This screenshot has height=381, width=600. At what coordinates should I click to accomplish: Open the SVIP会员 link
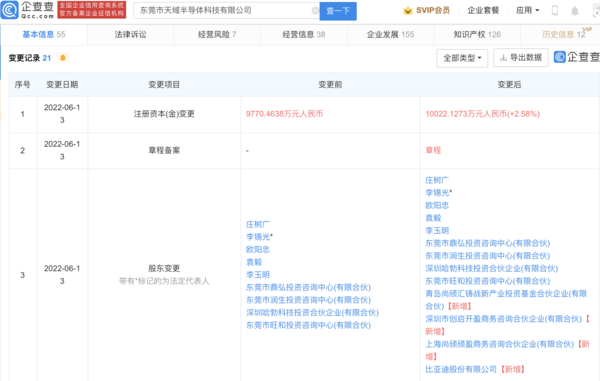click(433, 10)
